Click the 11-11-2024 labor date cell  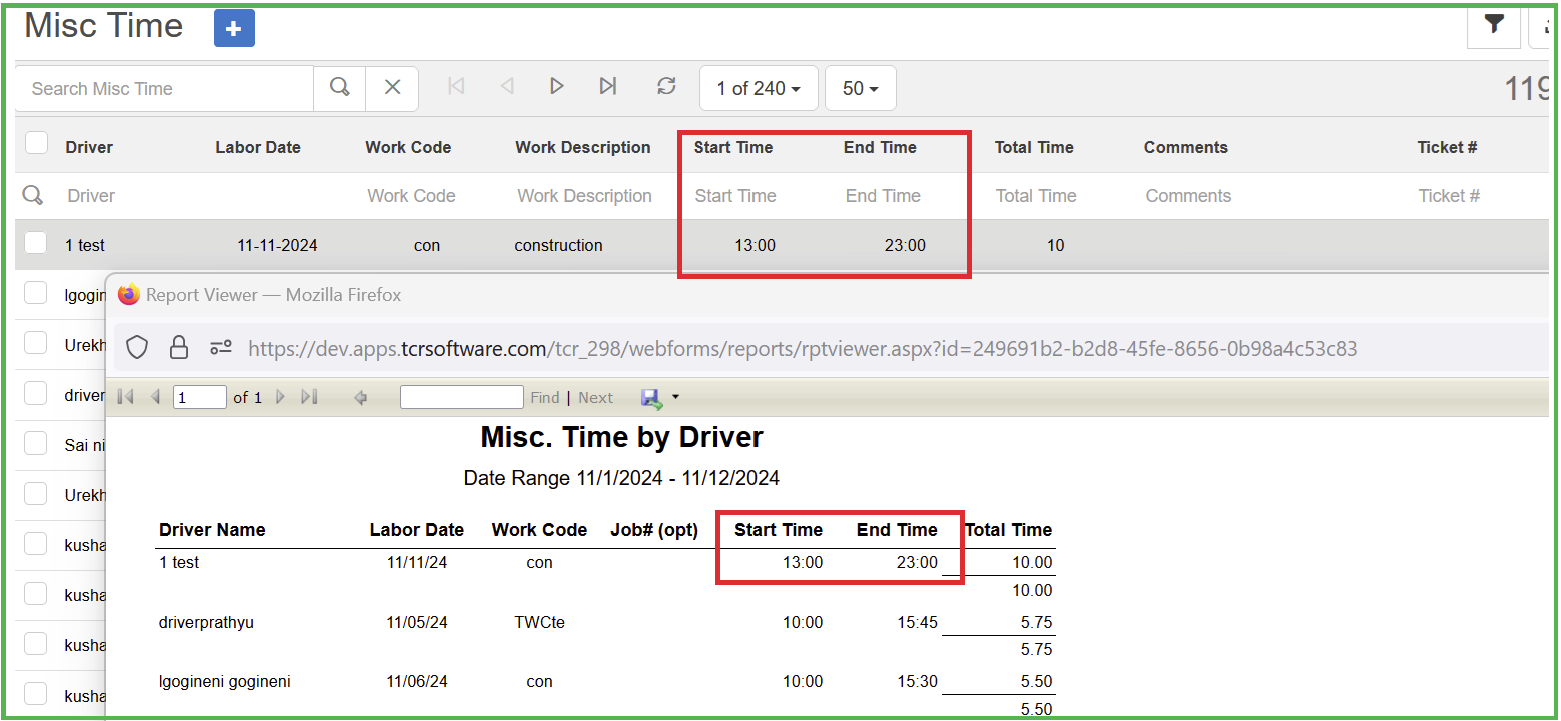[278, 245]
